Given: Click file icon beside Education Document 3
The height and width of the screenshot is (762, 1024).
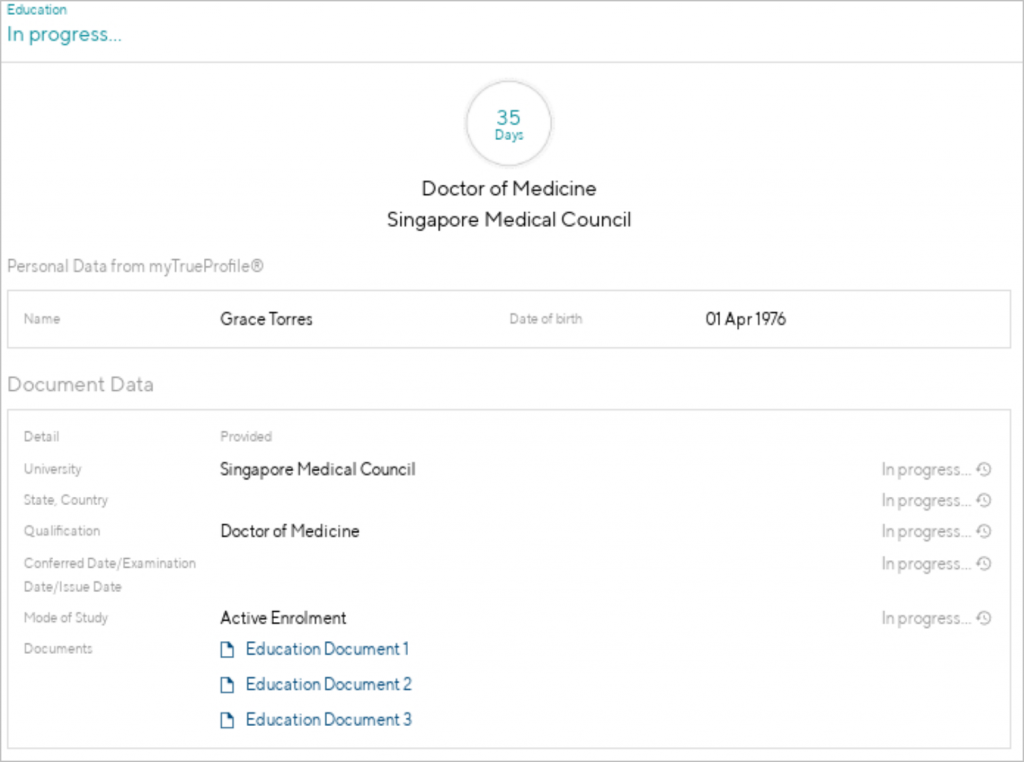Looking at the screenshot, I should pos(227,720).
